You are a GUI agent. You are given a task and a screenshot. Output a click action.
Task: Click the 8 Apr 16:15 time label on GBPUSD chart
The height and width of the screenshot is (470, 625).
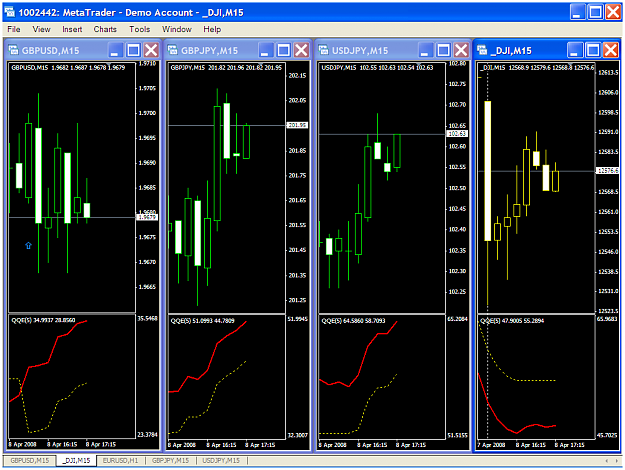(62, 444)
